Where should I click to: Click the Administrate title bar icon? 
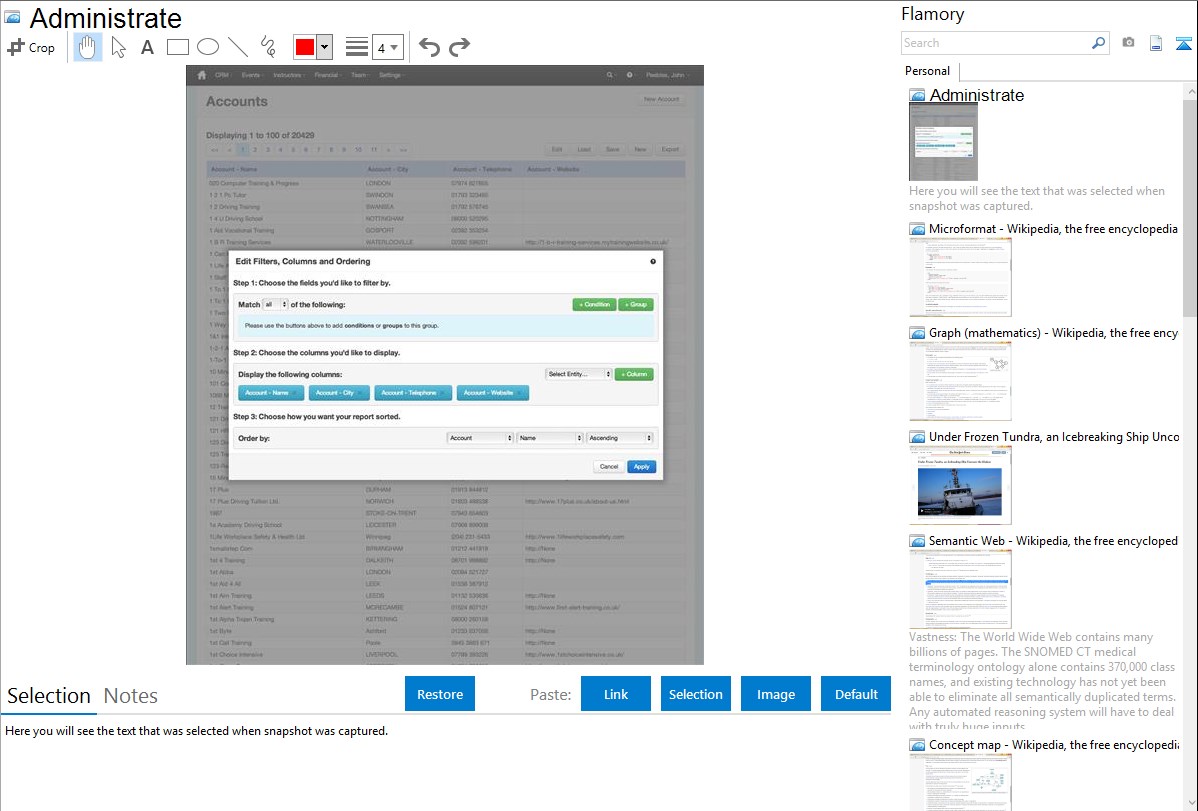pyautogui.click(x=12, y=17)
